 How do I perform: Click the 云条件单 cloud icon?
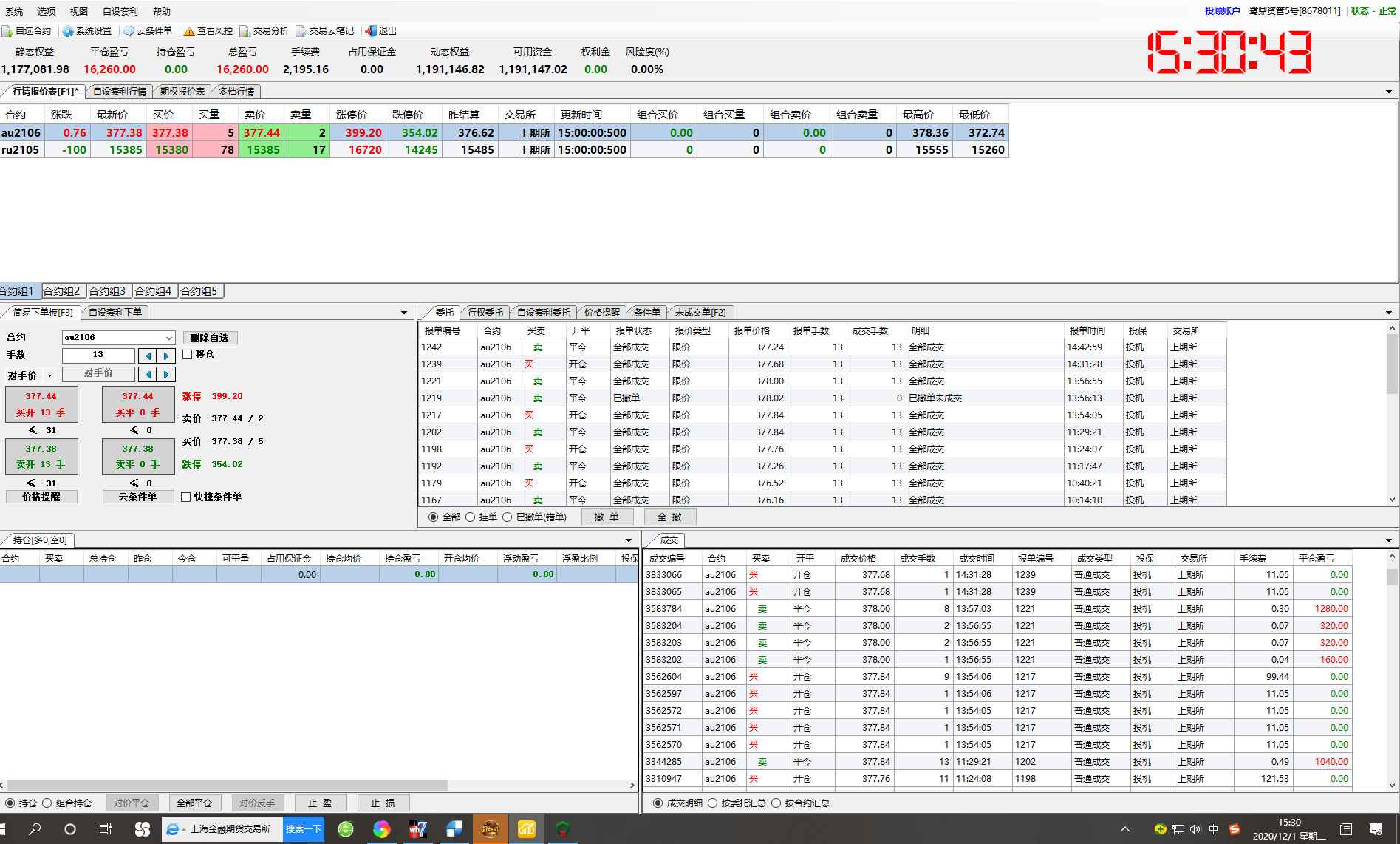[x=129, y=31]
